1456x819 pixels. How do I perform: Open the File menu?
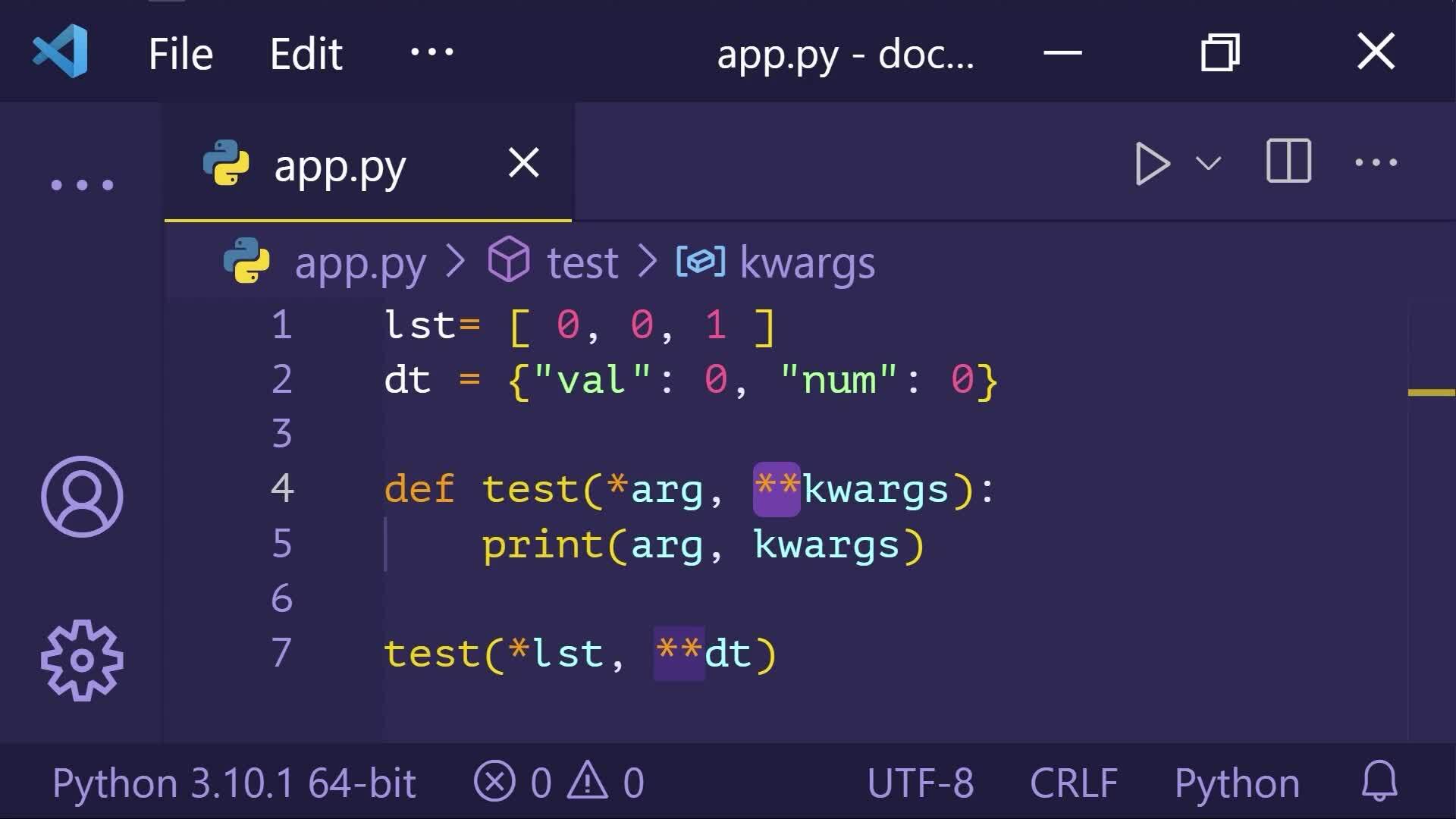click(x=180, y=54)
